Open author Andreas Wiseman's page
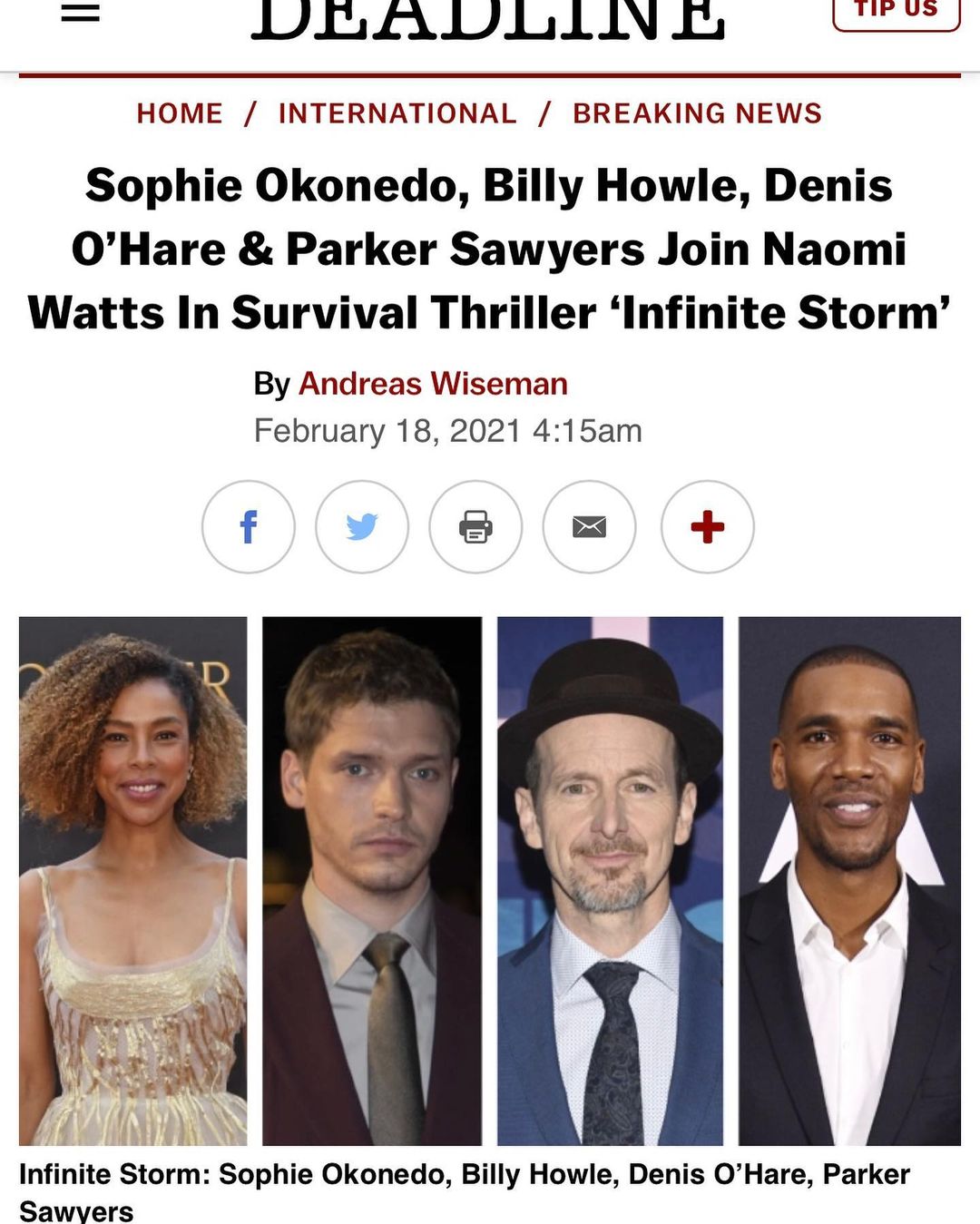Screen dimensions: 980x1224 pos(433,384)
